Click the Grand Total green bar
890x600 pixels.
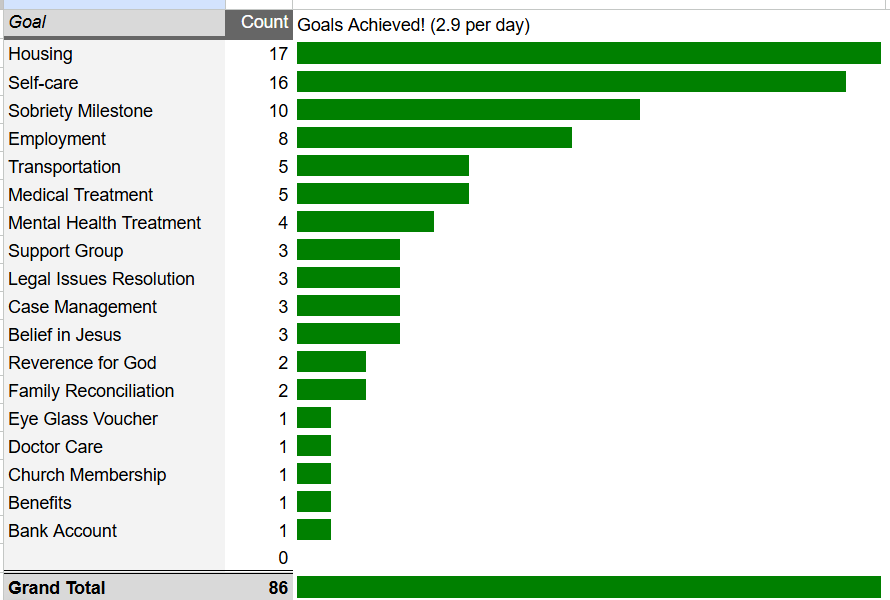(x=589, y=587)
